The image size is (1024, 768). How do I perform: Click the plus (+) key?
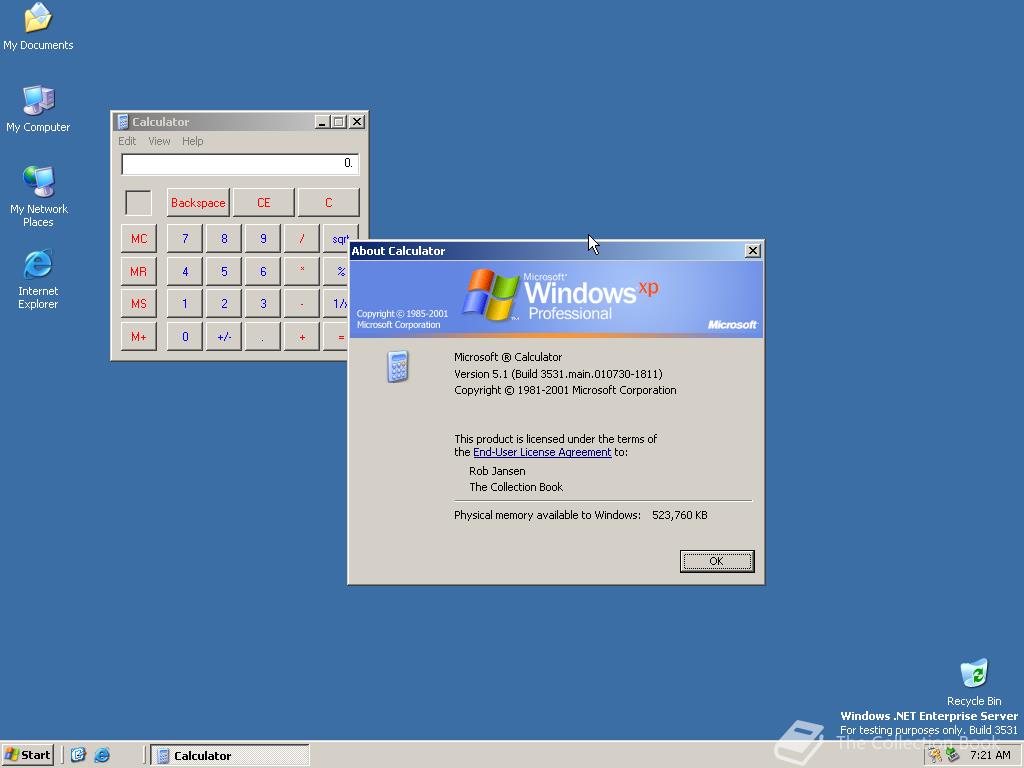pos(302,336)
